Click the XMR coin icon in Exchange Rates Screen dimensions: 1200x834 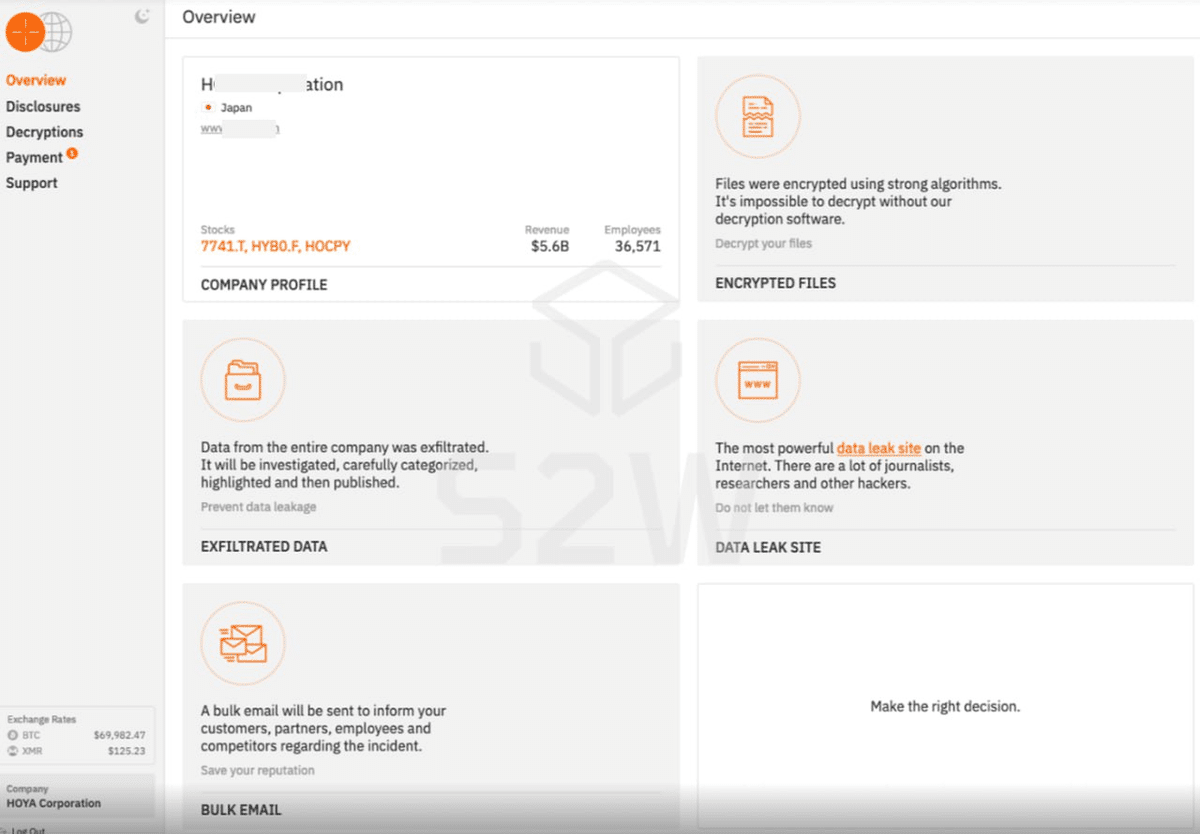12,751
